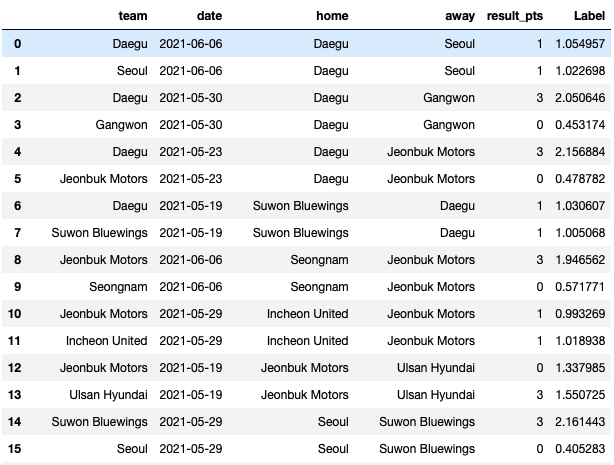Click away cell 'Ulsan Hyundai' in row 12
614x465 pixels.
pyautogui.click(x=436, y=369)
